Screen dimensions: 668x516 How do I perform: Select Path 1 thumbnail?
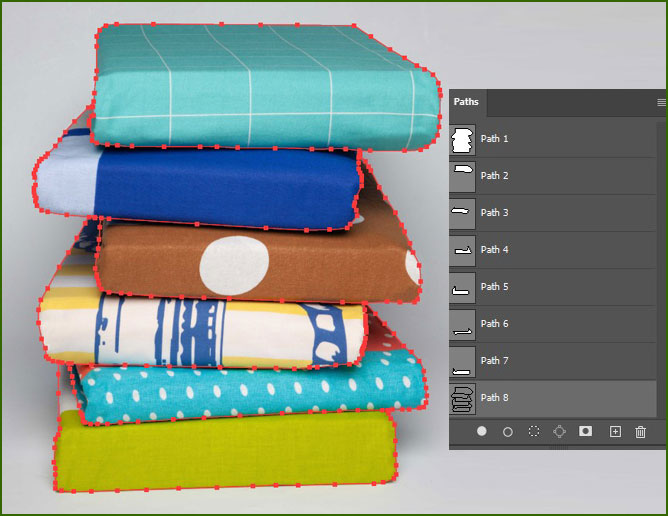463,139
